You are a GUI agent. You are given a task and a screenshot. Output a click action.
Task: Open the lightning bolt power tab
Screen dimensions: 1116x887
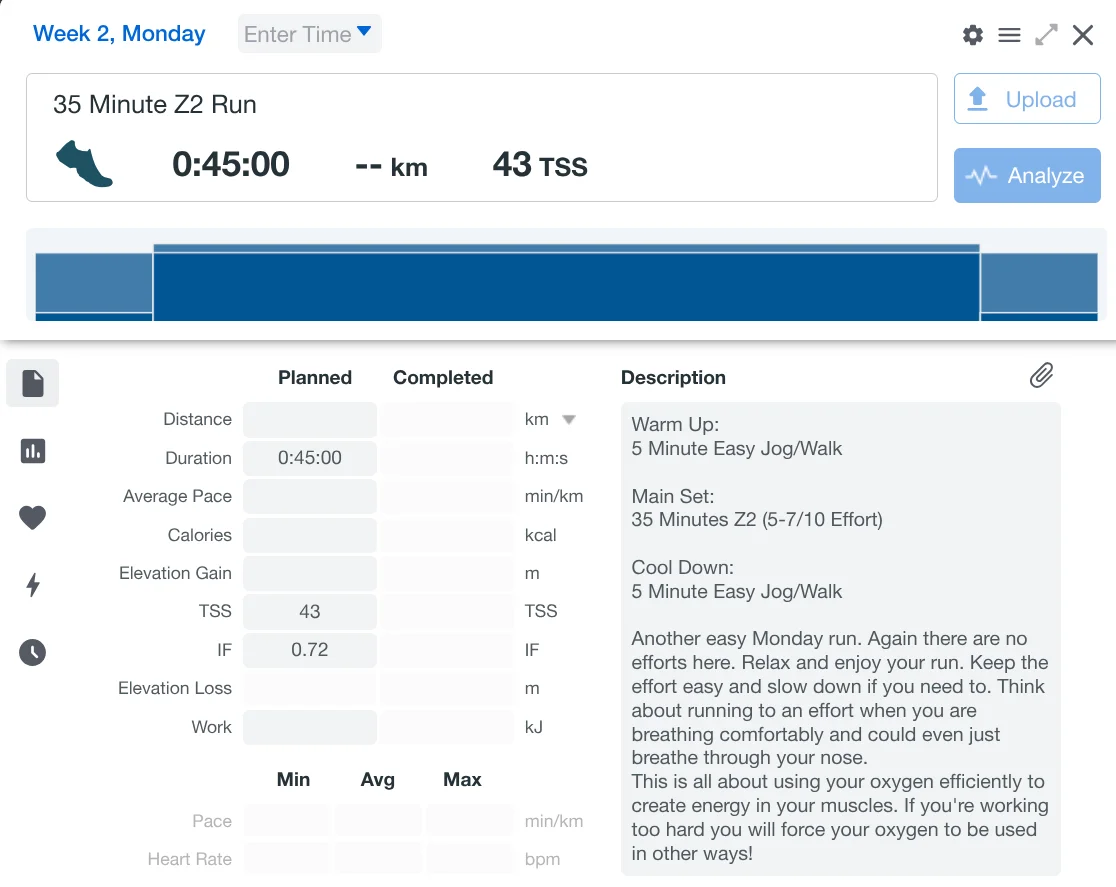coord(33,585)
